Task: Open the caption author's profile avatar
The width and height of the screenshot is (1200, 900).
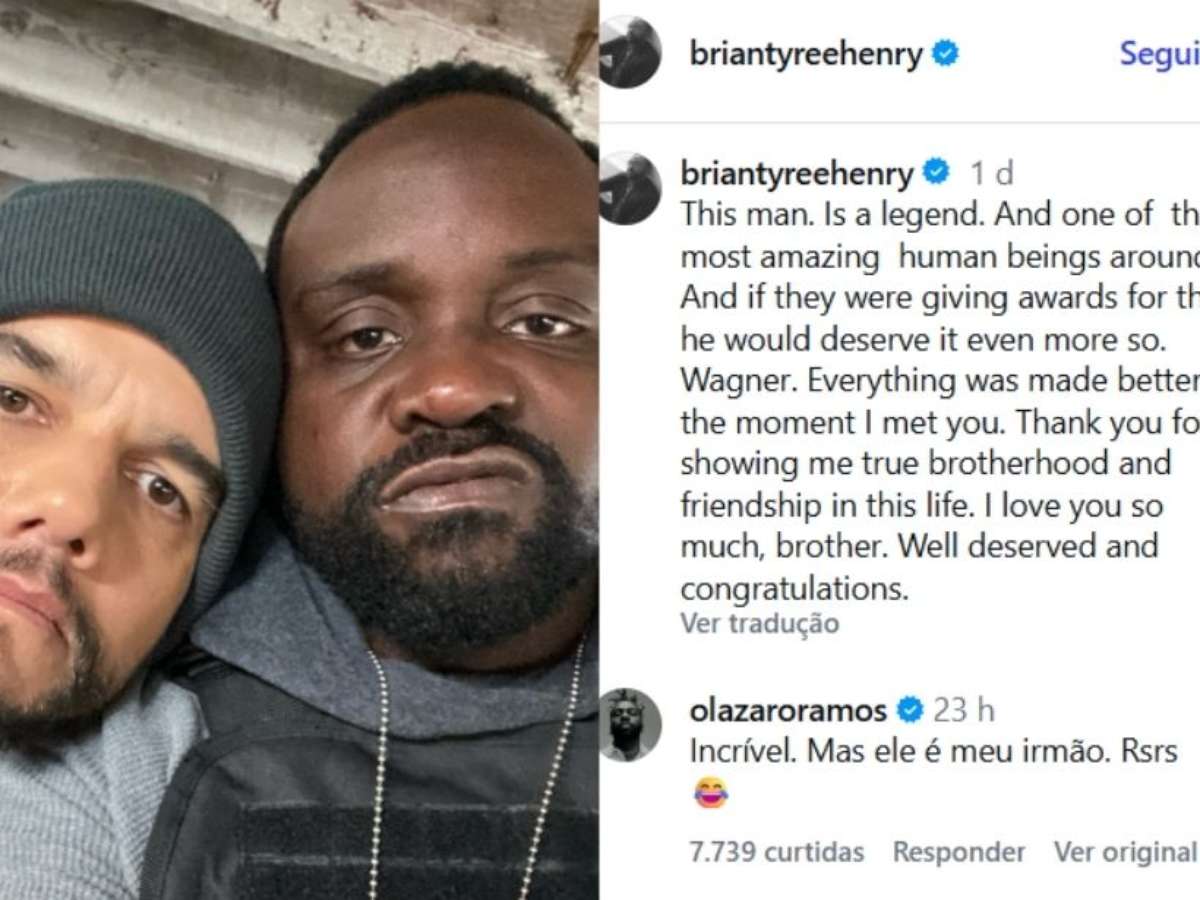Action: [630, 187]
